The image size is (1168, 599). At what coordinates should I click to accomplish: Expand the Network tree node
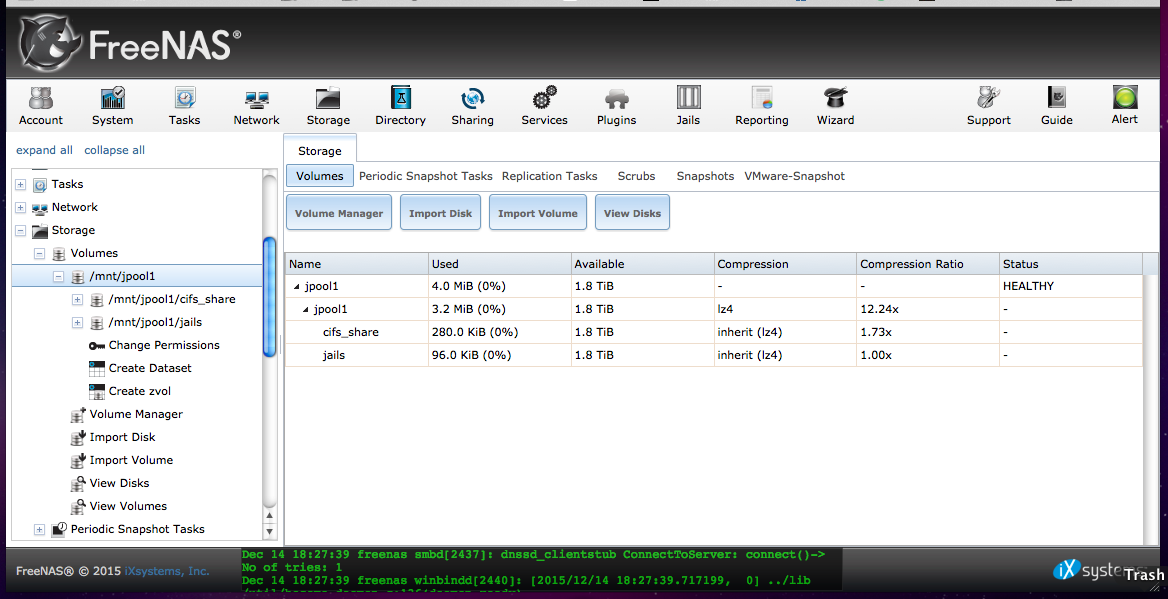pyautogui.click(x=21, y=207)
